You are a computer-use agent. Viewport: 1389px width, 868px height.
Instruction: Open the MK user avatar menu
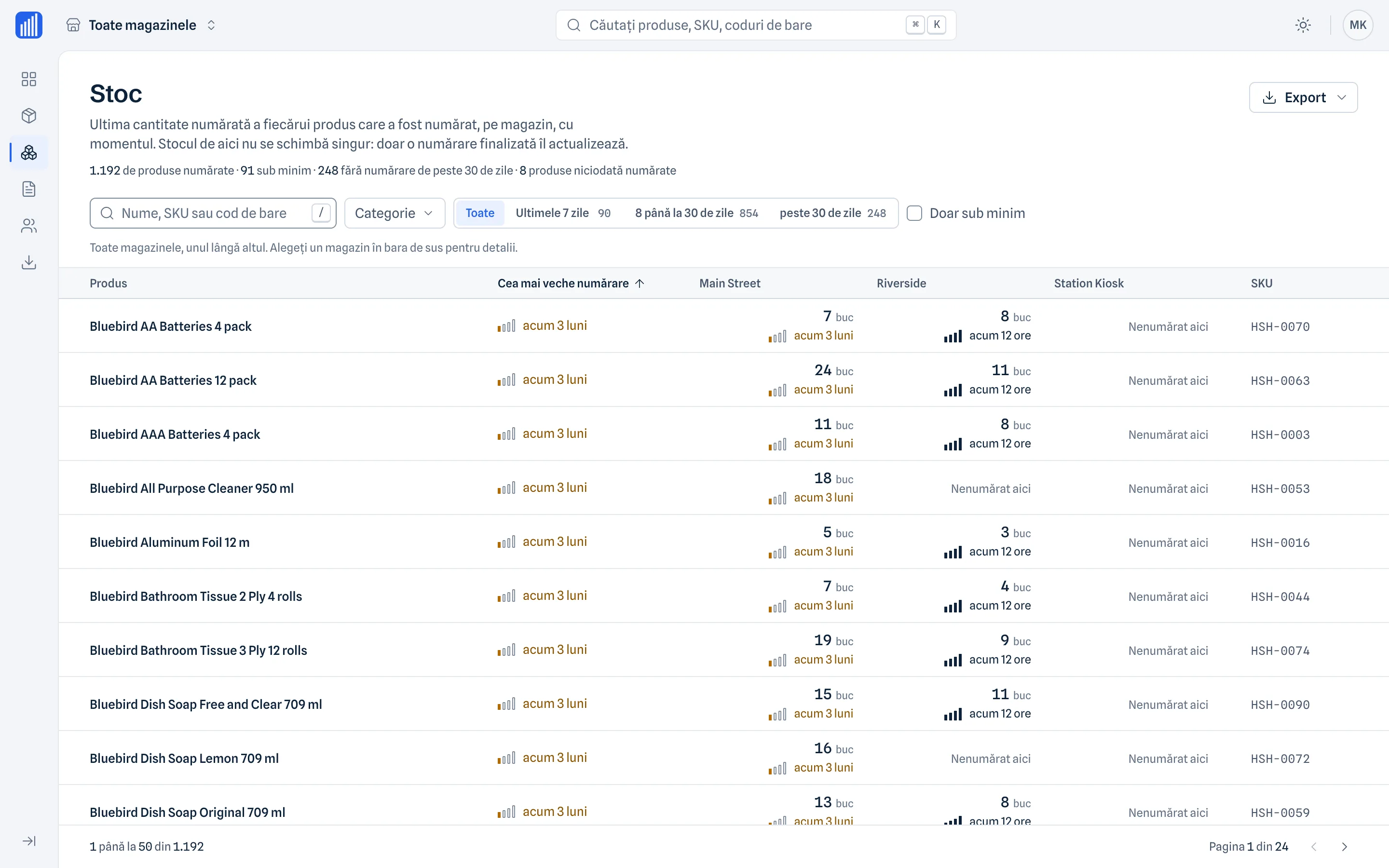[x=1358, y=25]
